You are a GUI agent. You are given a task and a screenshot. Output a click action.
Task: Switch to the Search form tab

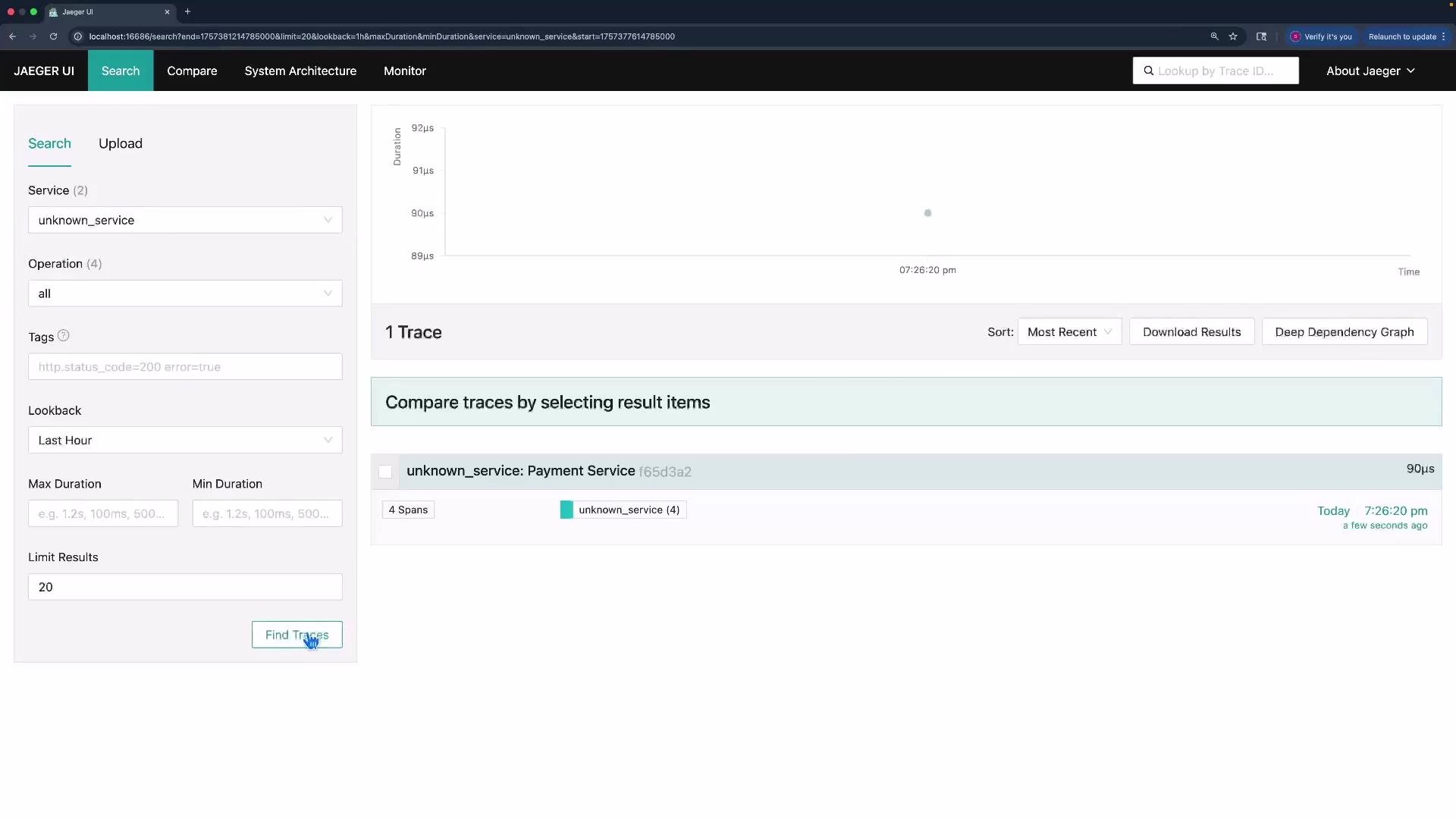(49, 143)
